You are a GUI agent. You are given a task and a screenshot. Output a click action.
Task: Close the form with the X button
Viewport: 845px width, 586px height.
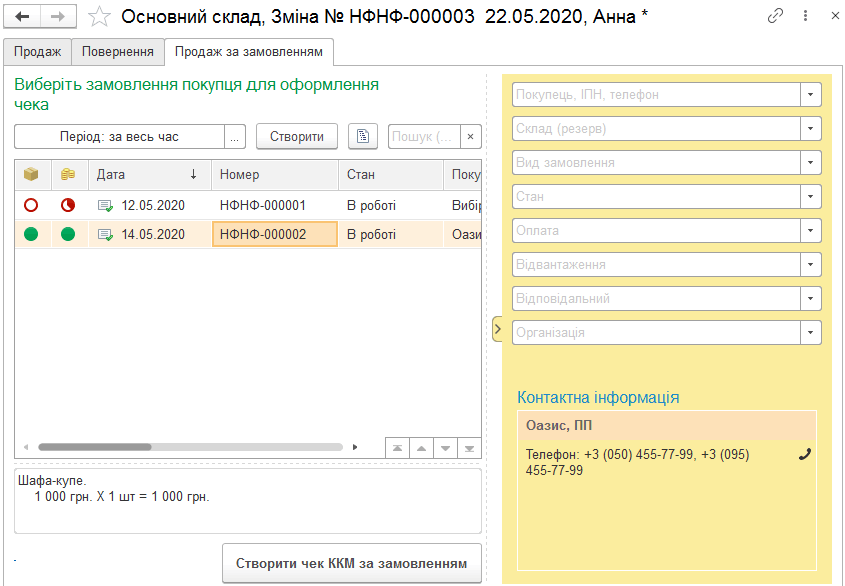point(835,16)
